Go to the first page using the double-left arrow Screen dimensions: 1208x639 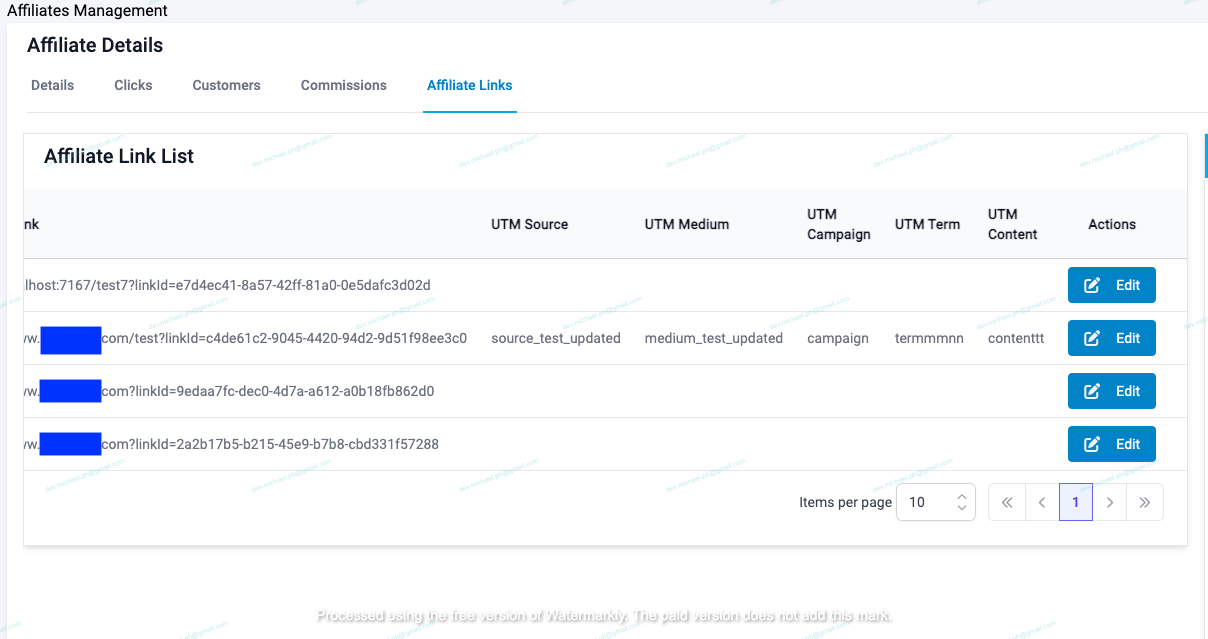[1006, 502]
